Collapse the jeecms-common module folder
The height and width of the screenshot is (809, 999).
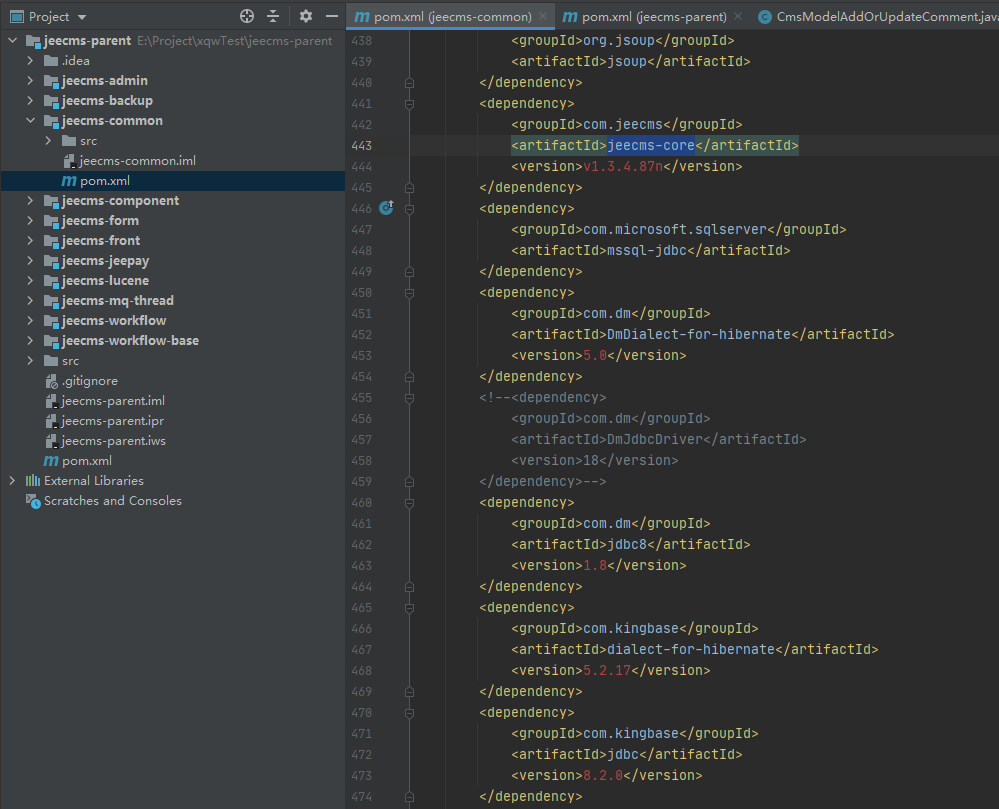click(x=30, y=121)
